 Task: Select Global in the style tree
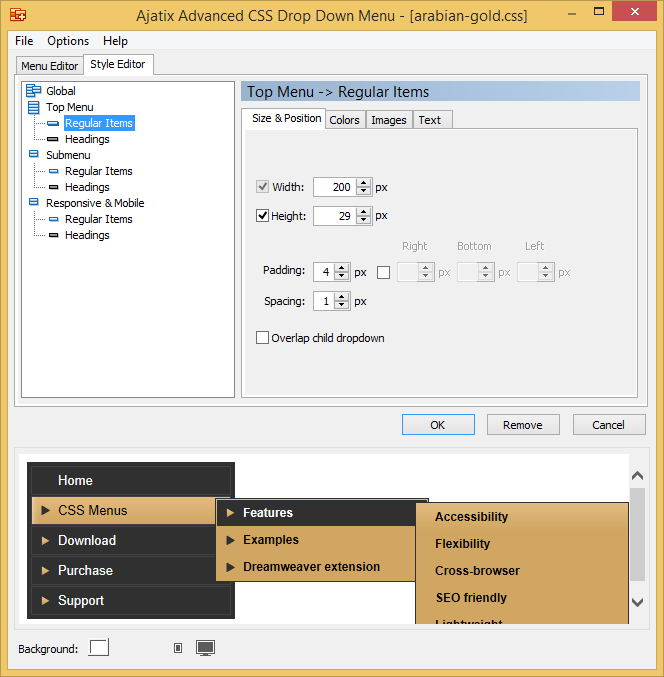[x=61, y=91]
